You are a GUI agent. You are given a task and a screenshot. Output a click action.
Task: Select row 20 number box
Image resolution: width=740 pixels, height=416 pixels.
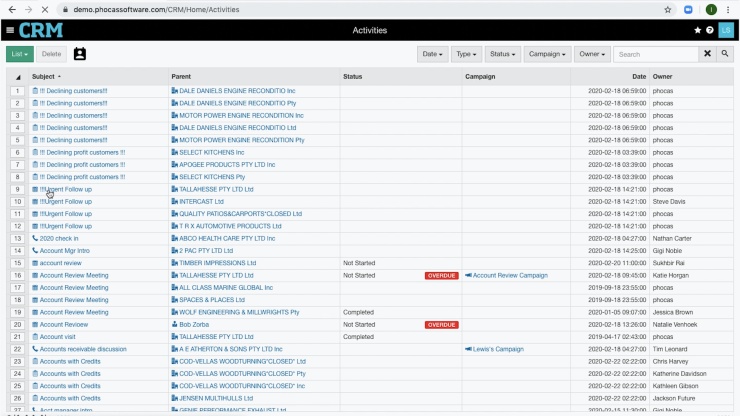tap(17, 324)
